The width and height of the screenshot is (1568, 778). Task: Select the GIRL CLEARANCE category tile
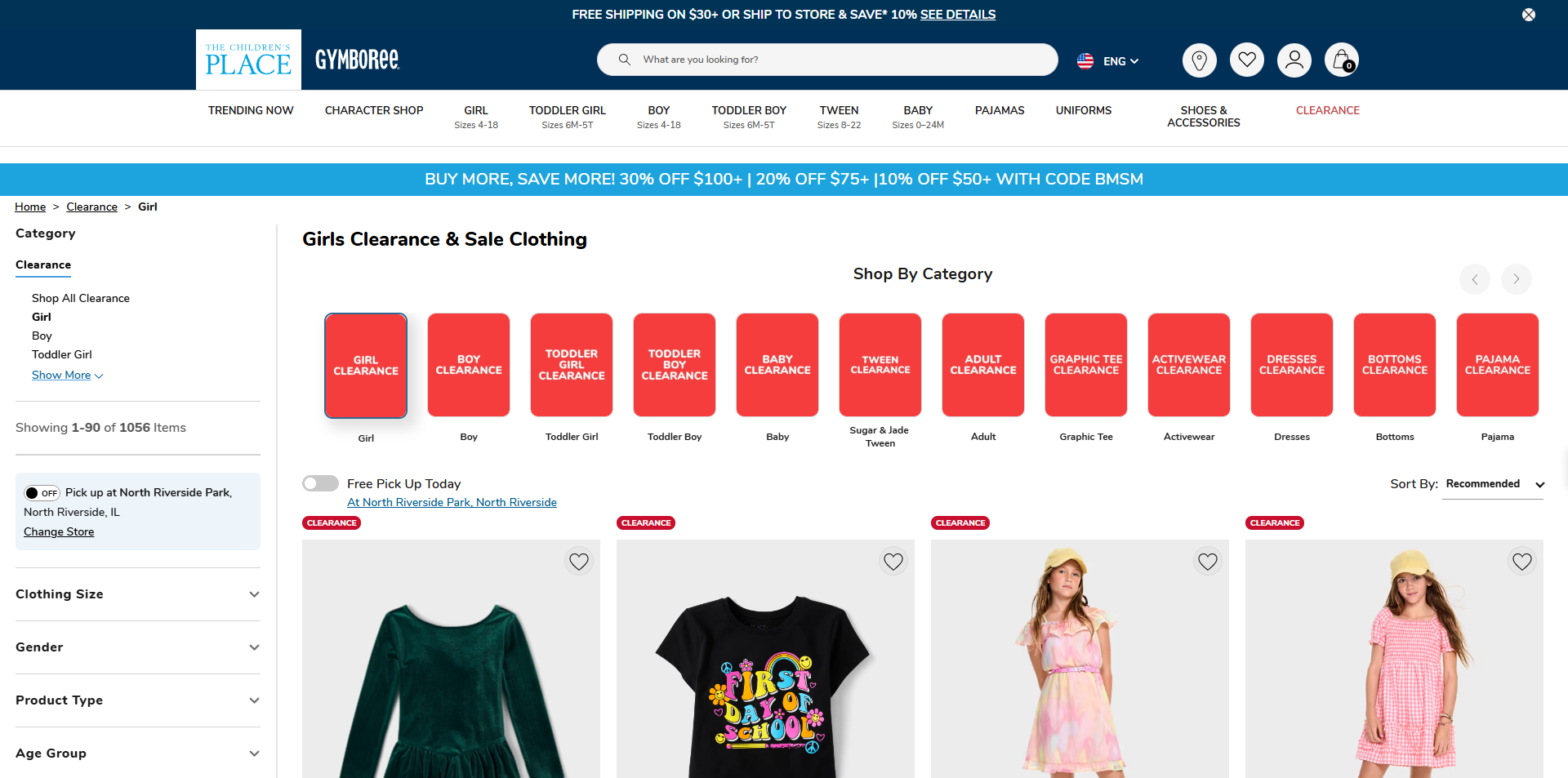(x=365, y=365)
